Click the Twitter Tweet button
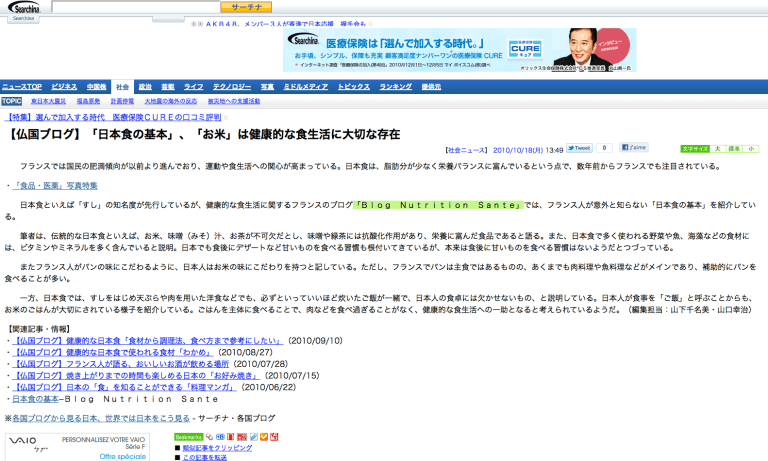The width and height of the screenshot is (768, 461). click(x=579, y=148)
